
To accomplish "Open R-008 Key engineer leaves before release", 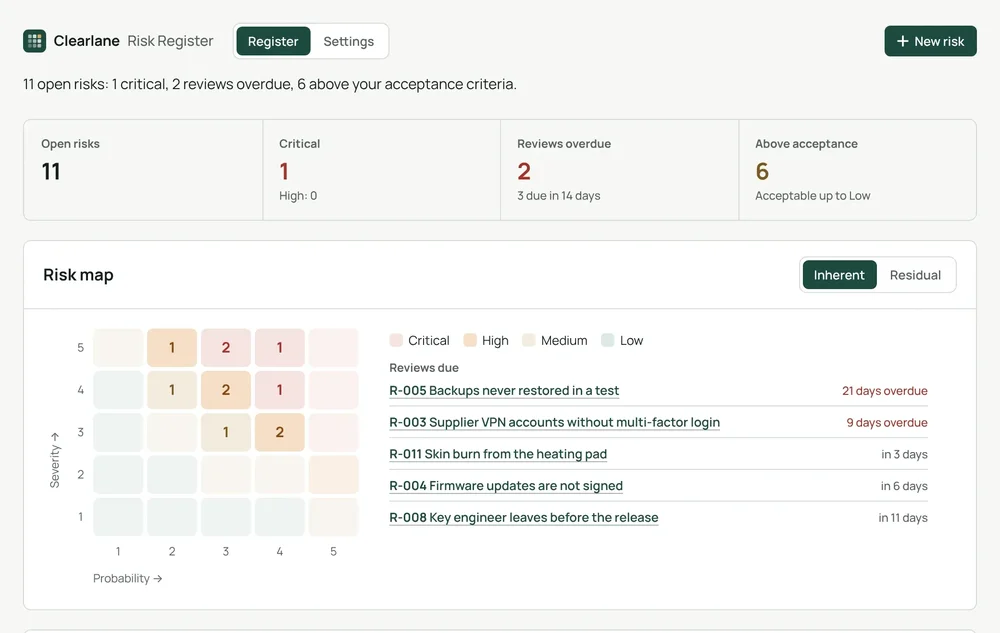I will point(524,518).
